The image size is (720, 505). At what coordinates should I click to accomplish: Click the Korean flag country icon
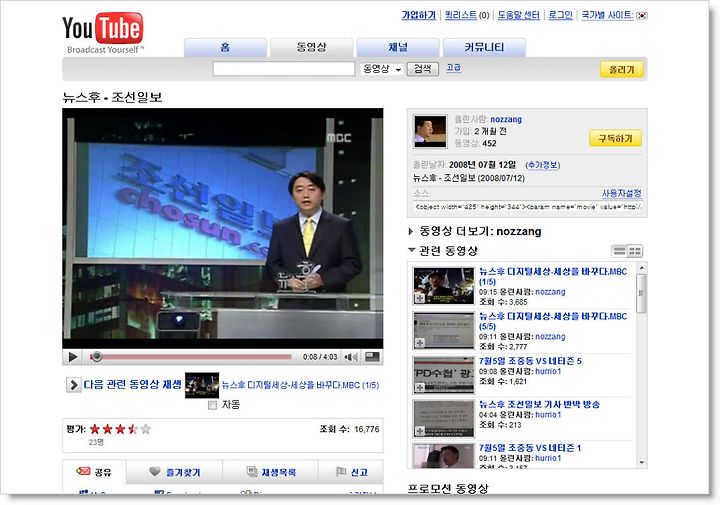(642, 16)
